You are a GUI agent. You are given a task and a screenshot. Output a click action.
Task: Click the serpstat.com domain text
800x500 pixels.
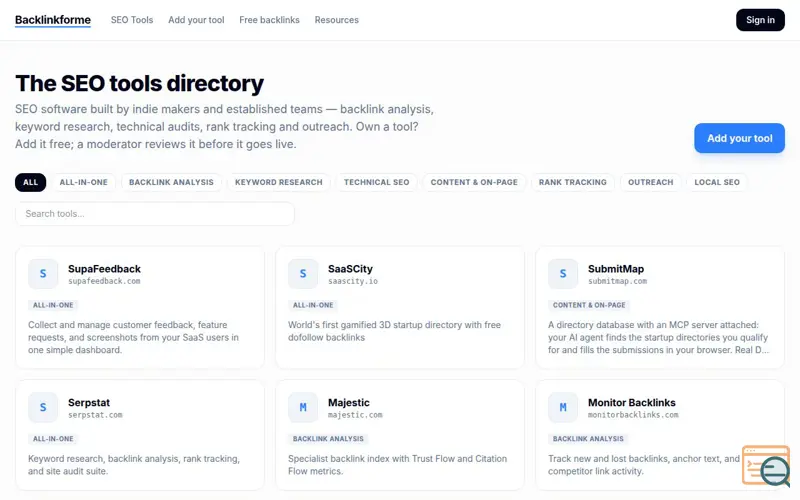point(95,415)
